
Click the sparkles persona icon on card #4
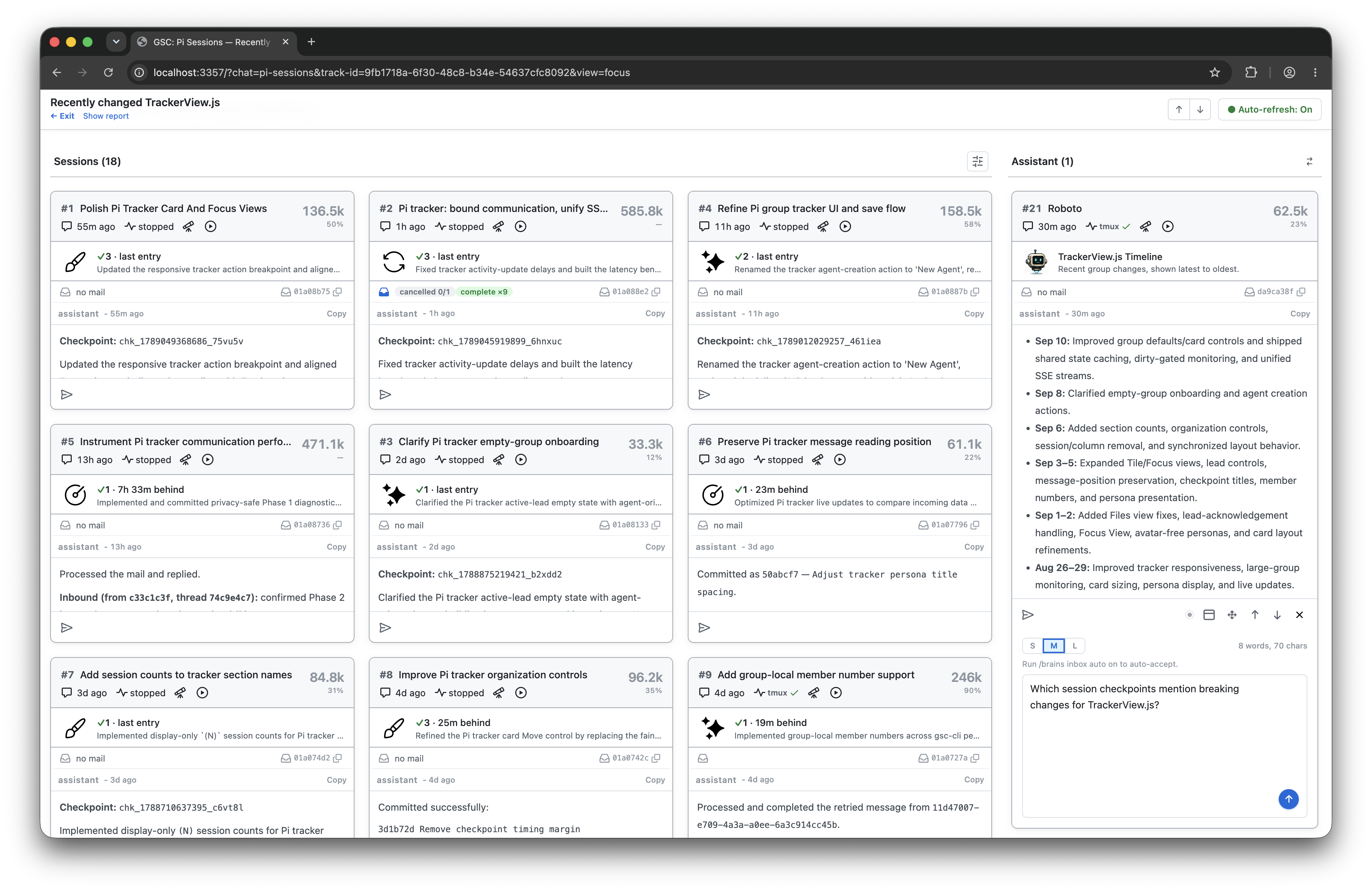[713, 261]
